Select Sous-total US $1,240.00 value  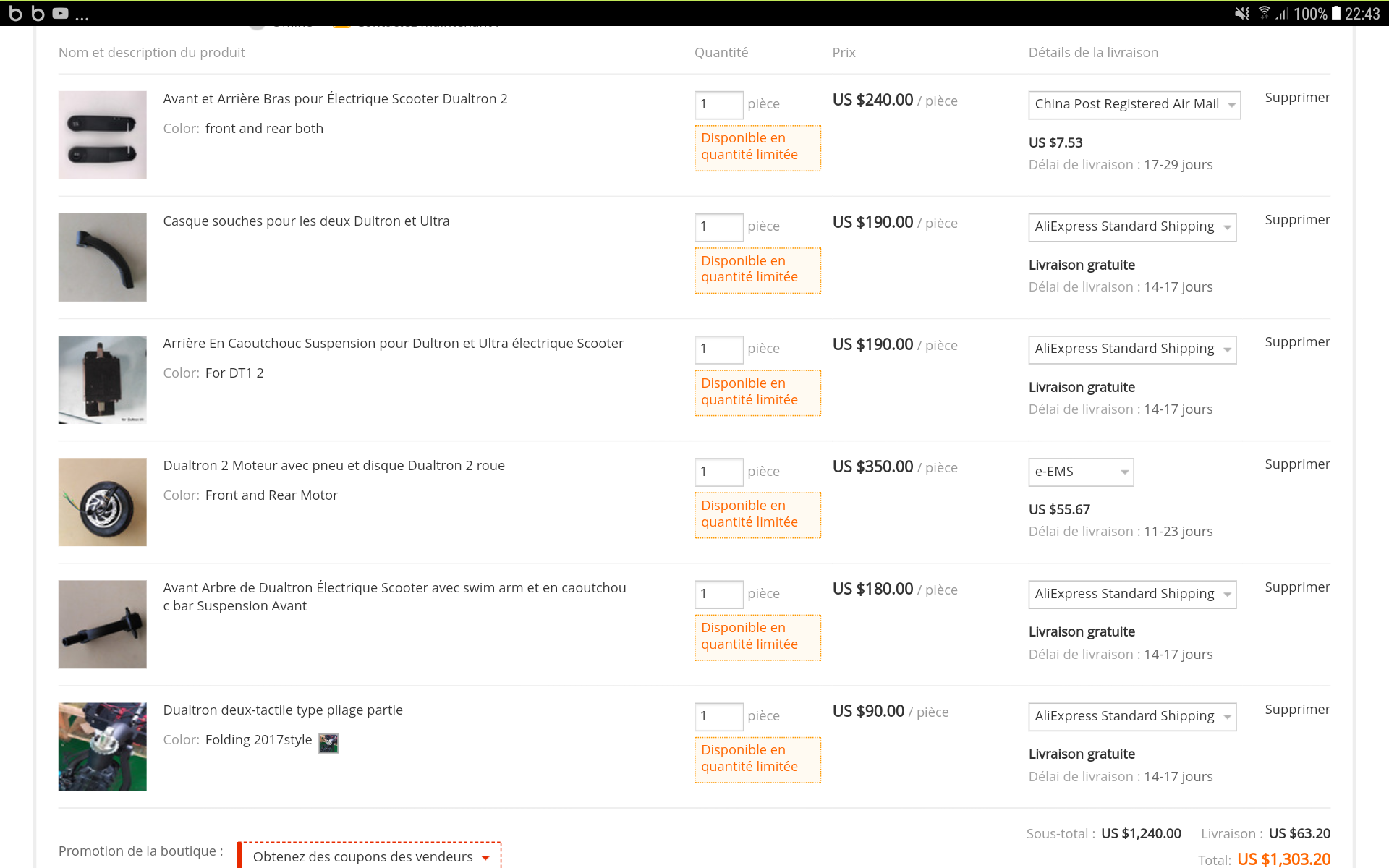[x=1141, y=833]
